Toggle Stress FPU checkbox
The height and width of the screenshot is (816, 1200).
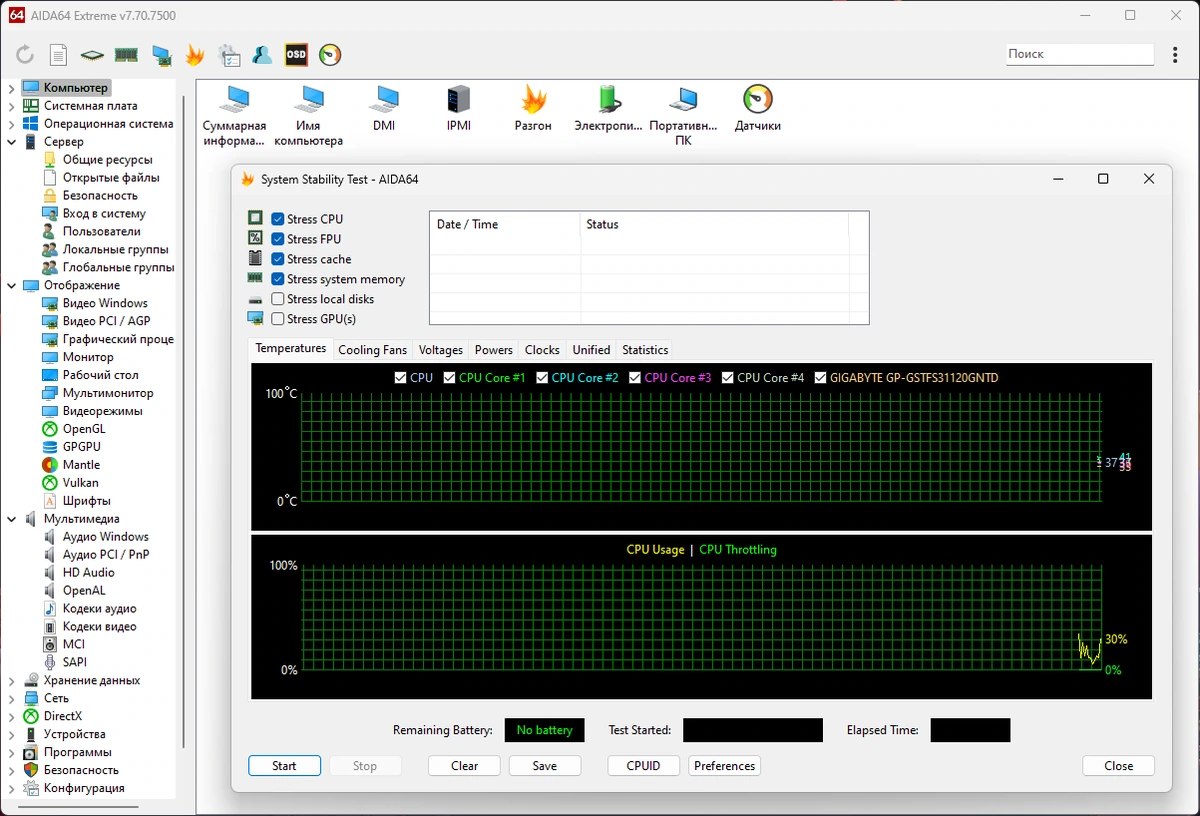tap(278, 239)
